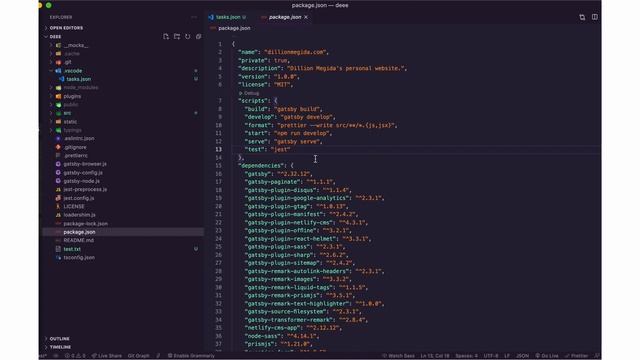Screen dimensions: 640x360
Task: Expand the .cache folder
Action: click(x=72, y=54)
